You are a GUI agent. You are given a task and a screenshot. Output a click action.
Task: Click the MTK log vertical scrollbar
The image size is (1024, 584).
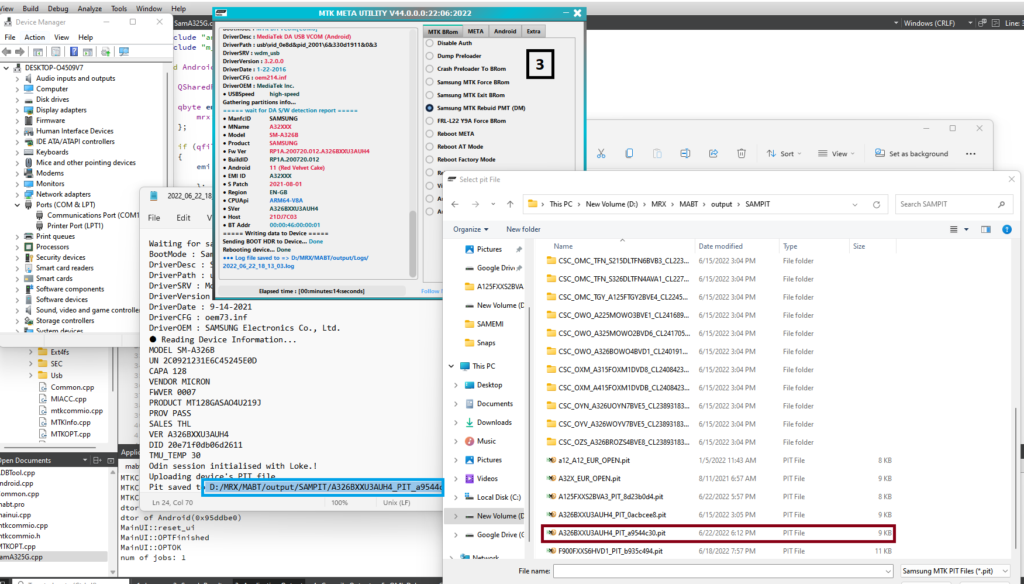[412, 243]
